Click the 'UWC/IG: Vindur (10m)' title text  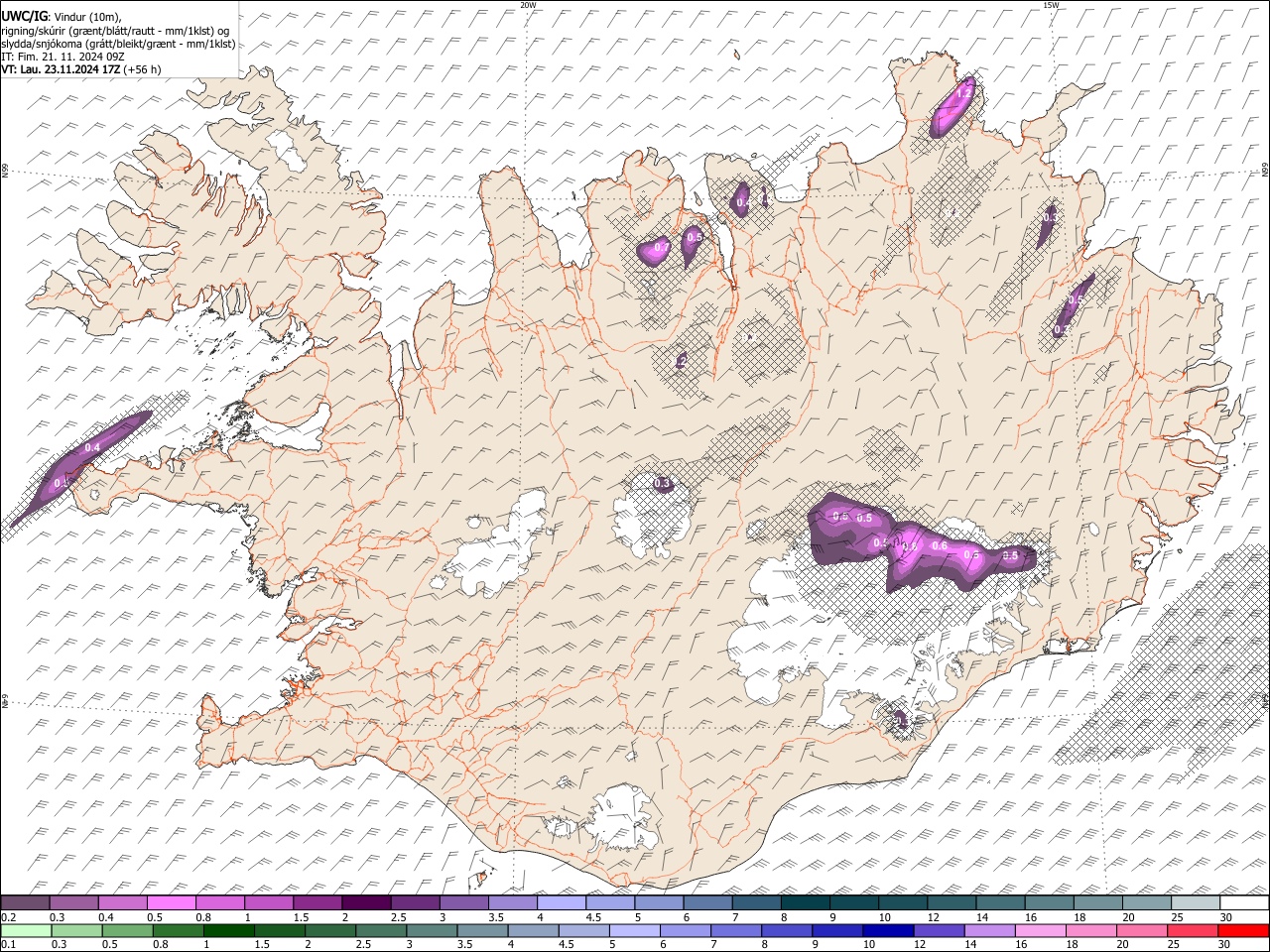(x=61, y=16)
